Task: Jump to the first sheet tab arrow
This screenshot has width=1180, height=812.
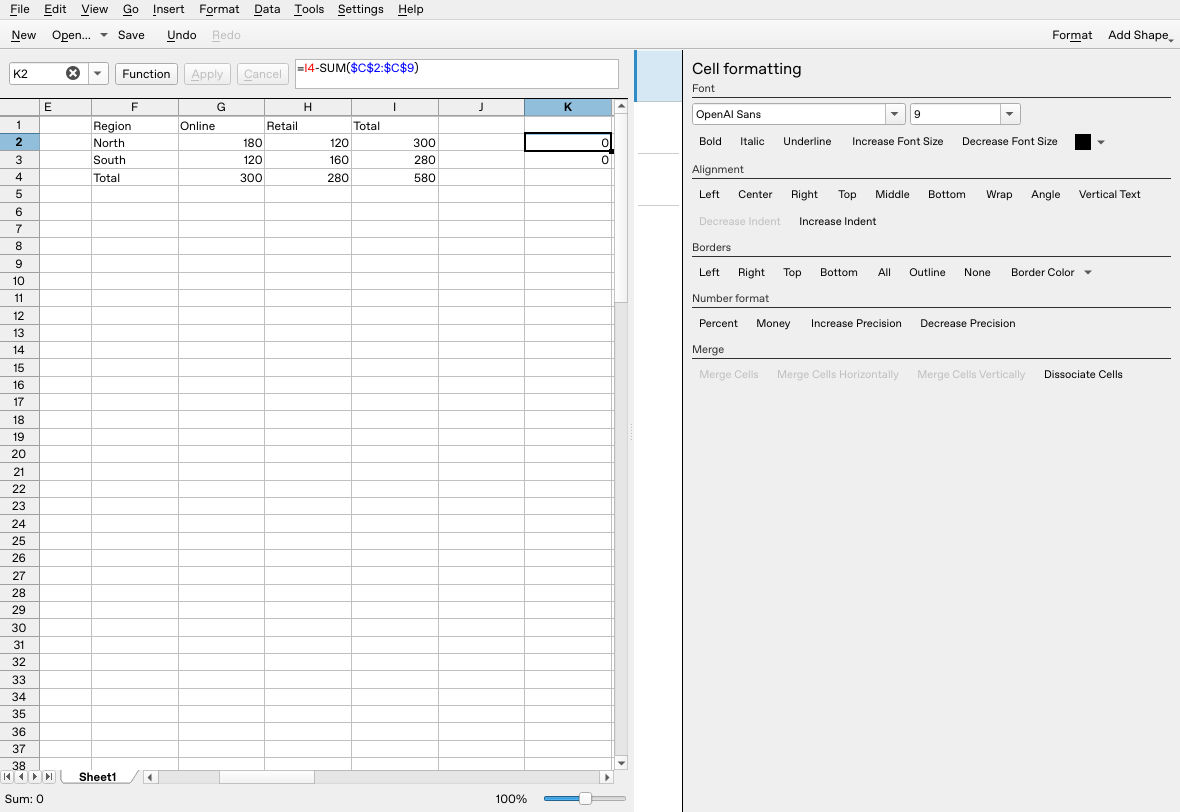Action: point(8,777)
